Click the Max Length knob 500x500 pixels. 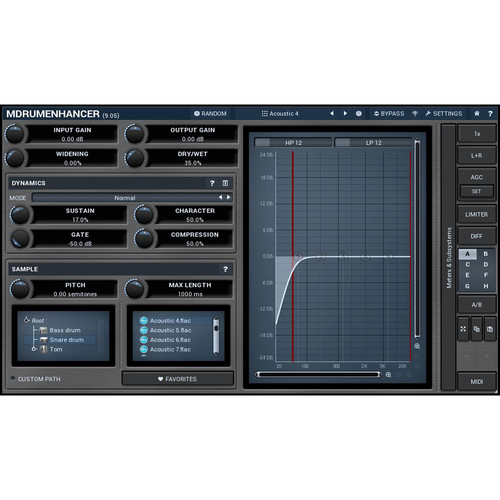coord(135,289)
